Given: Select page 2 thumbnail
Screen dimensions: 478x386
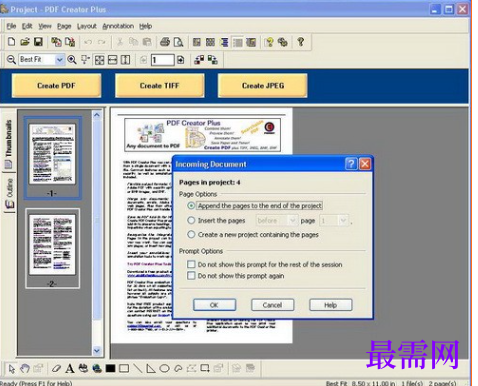Looking at the screenshot, I should point(52,248).
